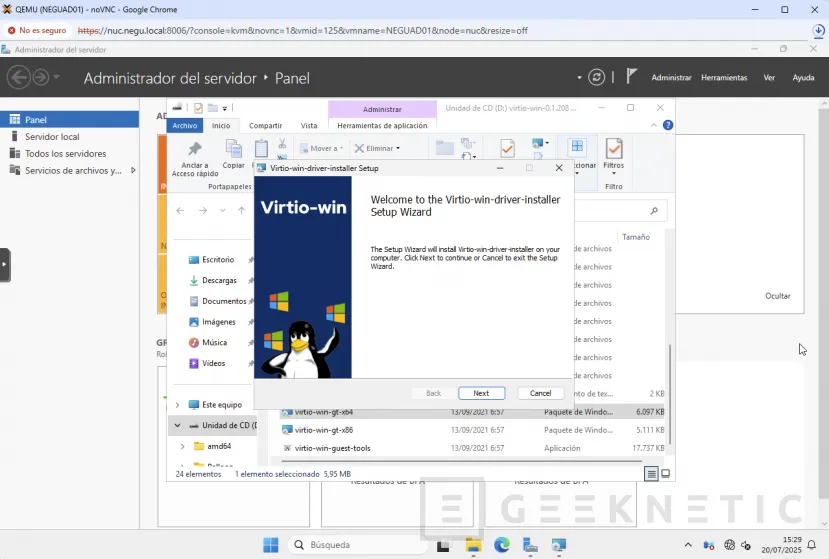Select Escritorio in the navigation pane
This screenshot has height=559, width=829.
click(x=218, y=260)
